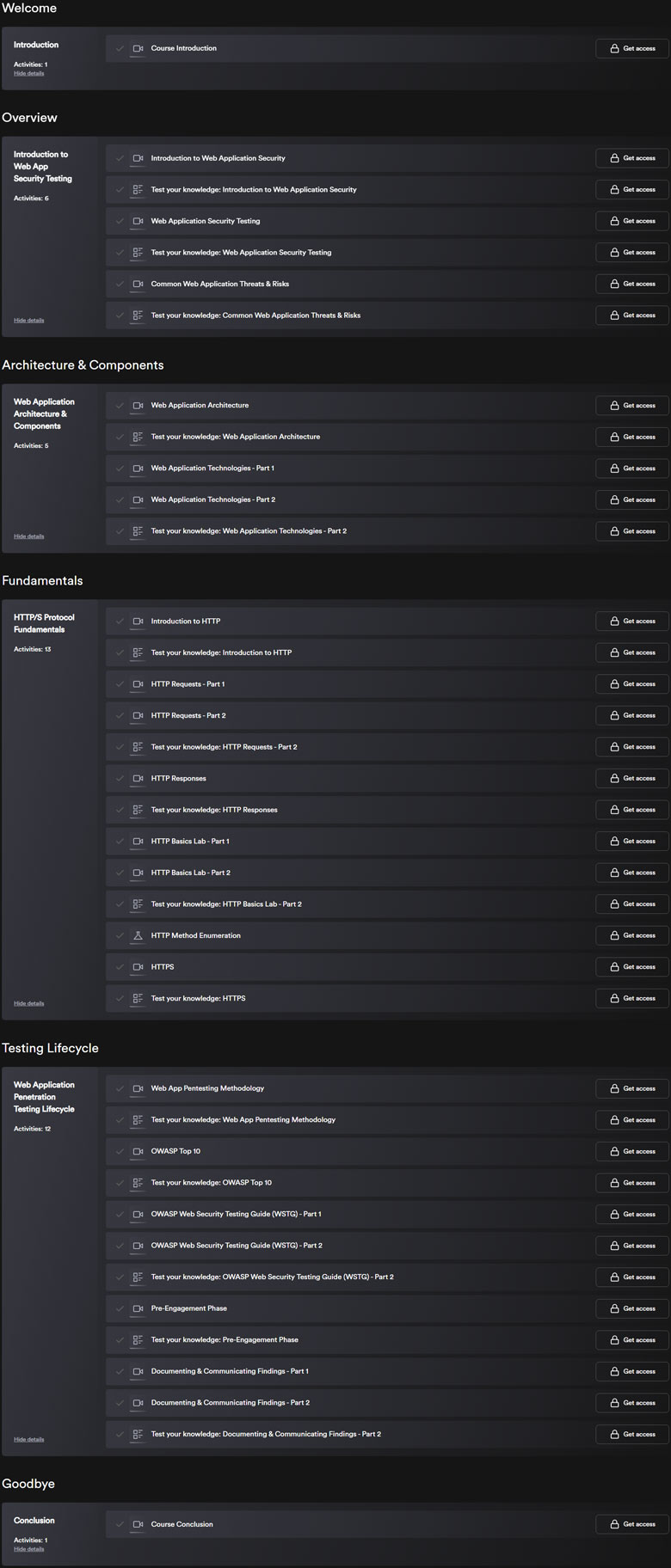Click the video icon beside HTTPS lesson
671x1568 pixels.
tap(138, 967)
